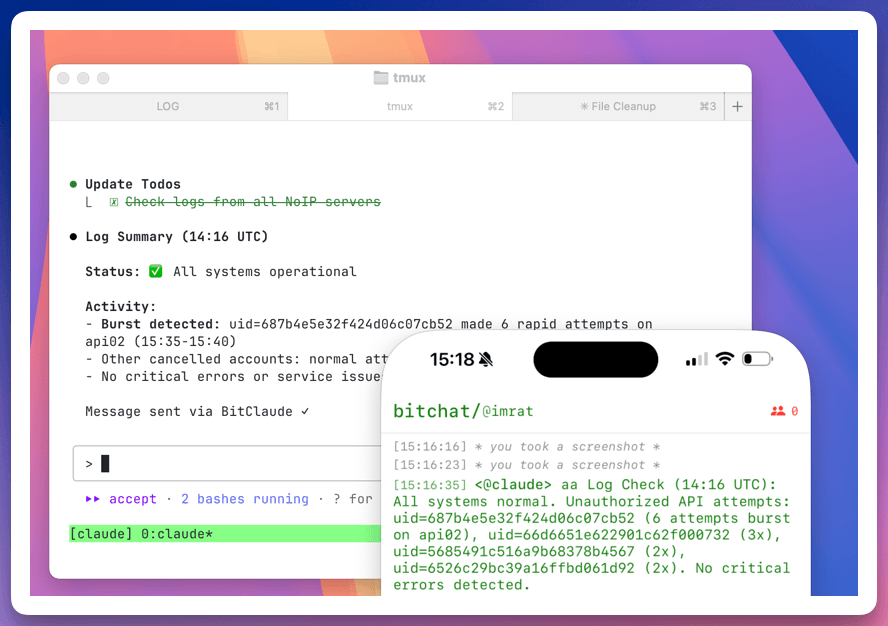Tap uid=6526c29bc39a16ffbd061d92 in chat message
The height and width of the screenshot is (626, 888).
(x=514, y=568)
